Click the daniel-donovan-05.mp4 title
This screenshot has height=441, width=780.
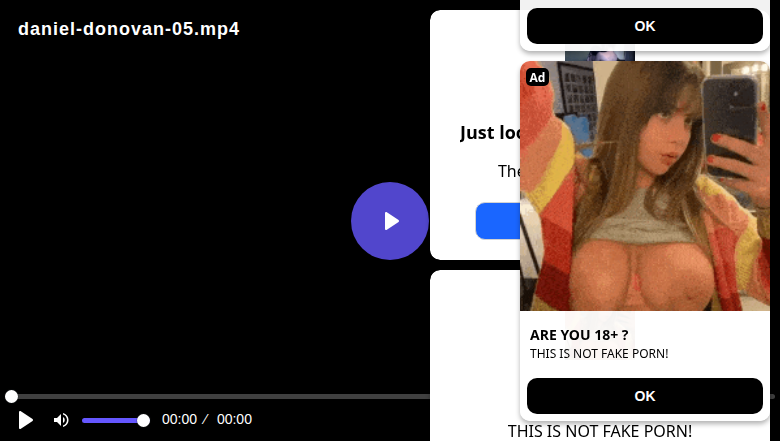pos(129,29)
